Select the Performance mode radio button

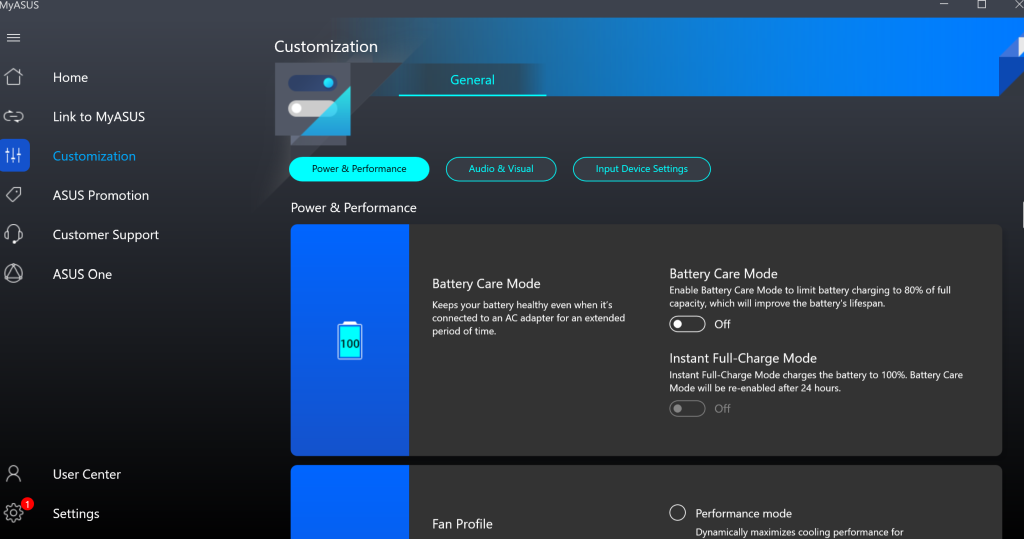click(x=678, y=513)
